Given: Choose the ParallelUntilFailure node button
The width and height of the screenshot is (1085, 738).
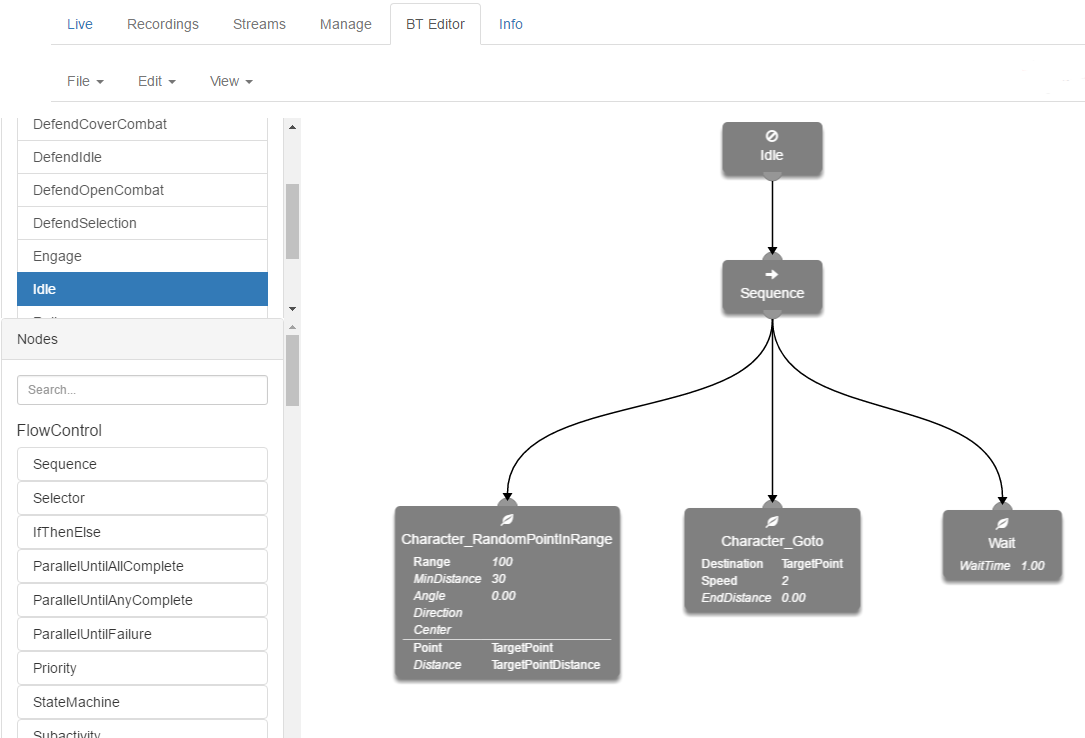Looking at the screenshot, I should point(142,634).
